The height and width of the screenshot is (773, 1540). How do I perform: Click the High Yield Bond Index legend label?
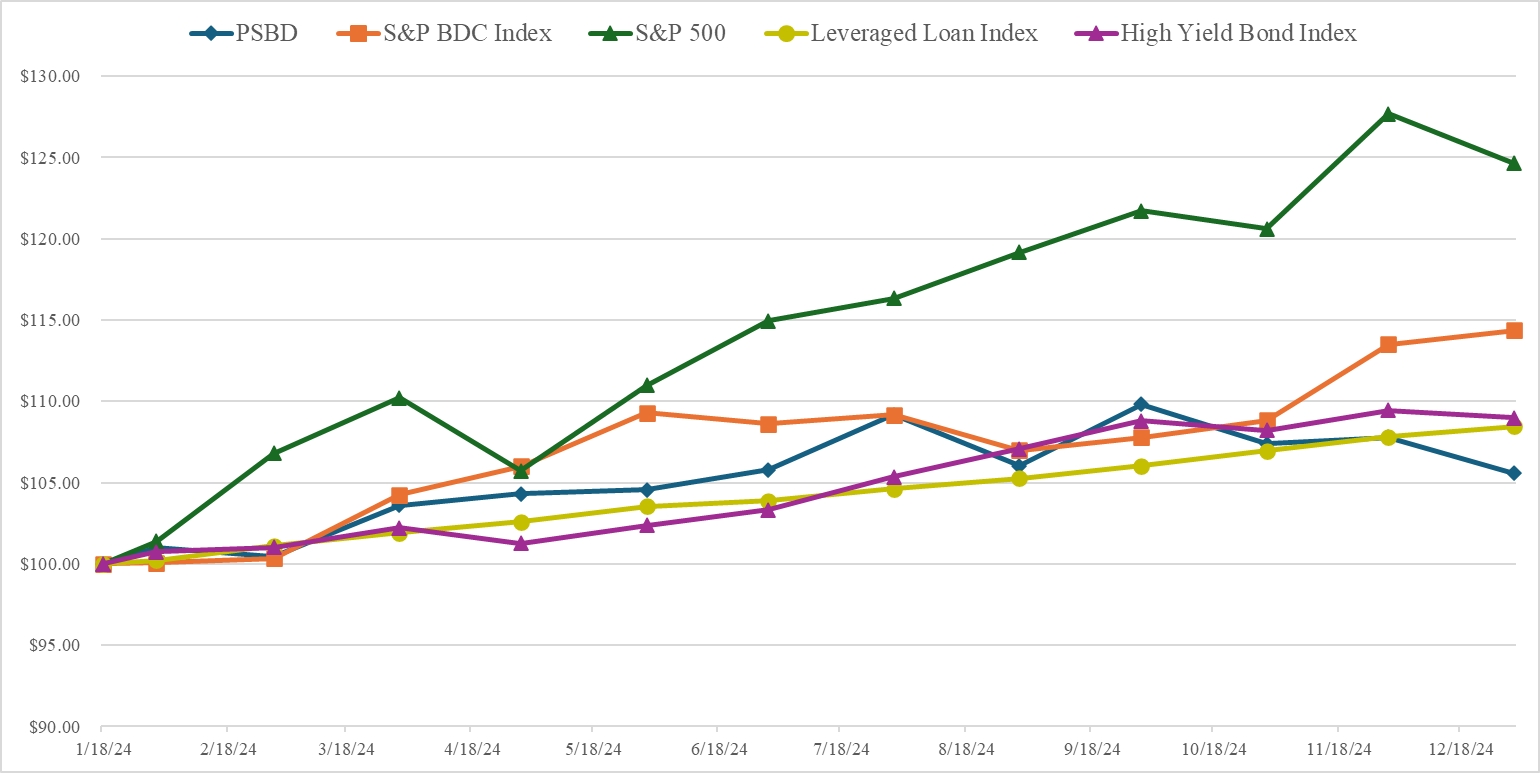pyautogui.click(x=1238, y=33)
